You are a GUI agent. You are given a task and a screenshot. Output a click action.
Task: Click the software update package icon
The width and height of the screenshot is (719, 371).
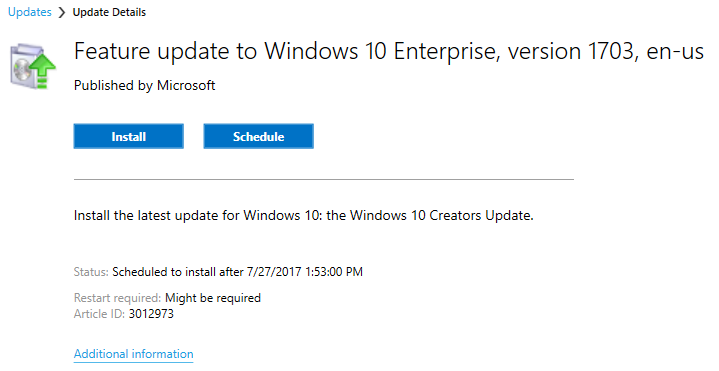point(33,66)
